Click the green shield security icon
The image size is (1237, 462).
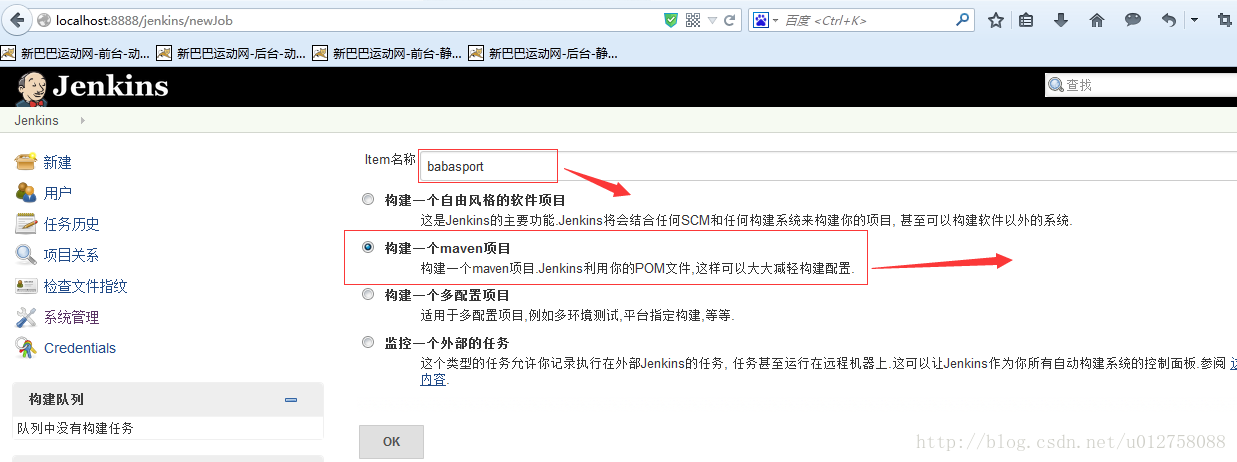tap(671, 20)
